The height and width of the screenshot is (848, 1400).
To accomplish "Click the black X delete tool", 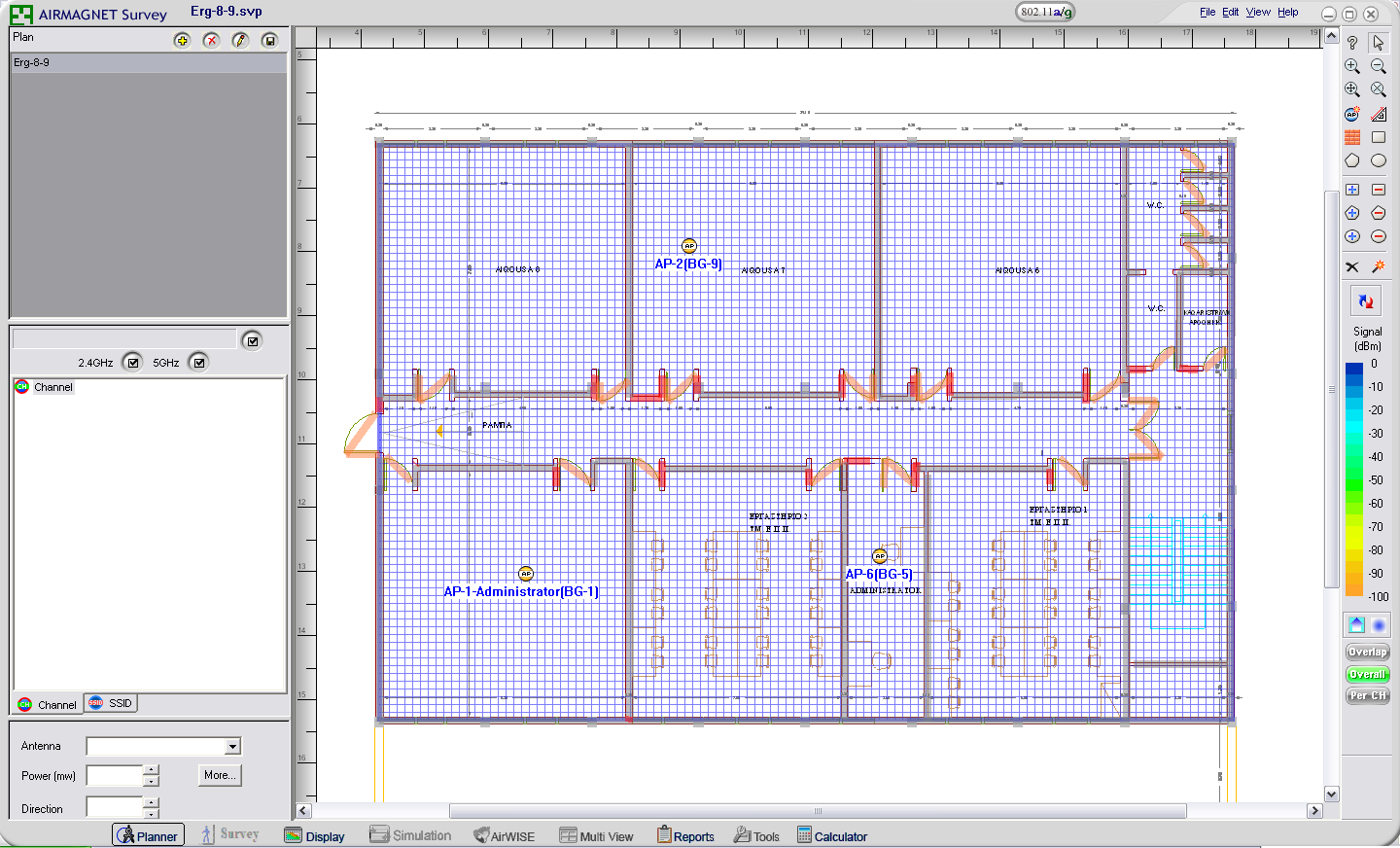I will (x=1352, y=266).
